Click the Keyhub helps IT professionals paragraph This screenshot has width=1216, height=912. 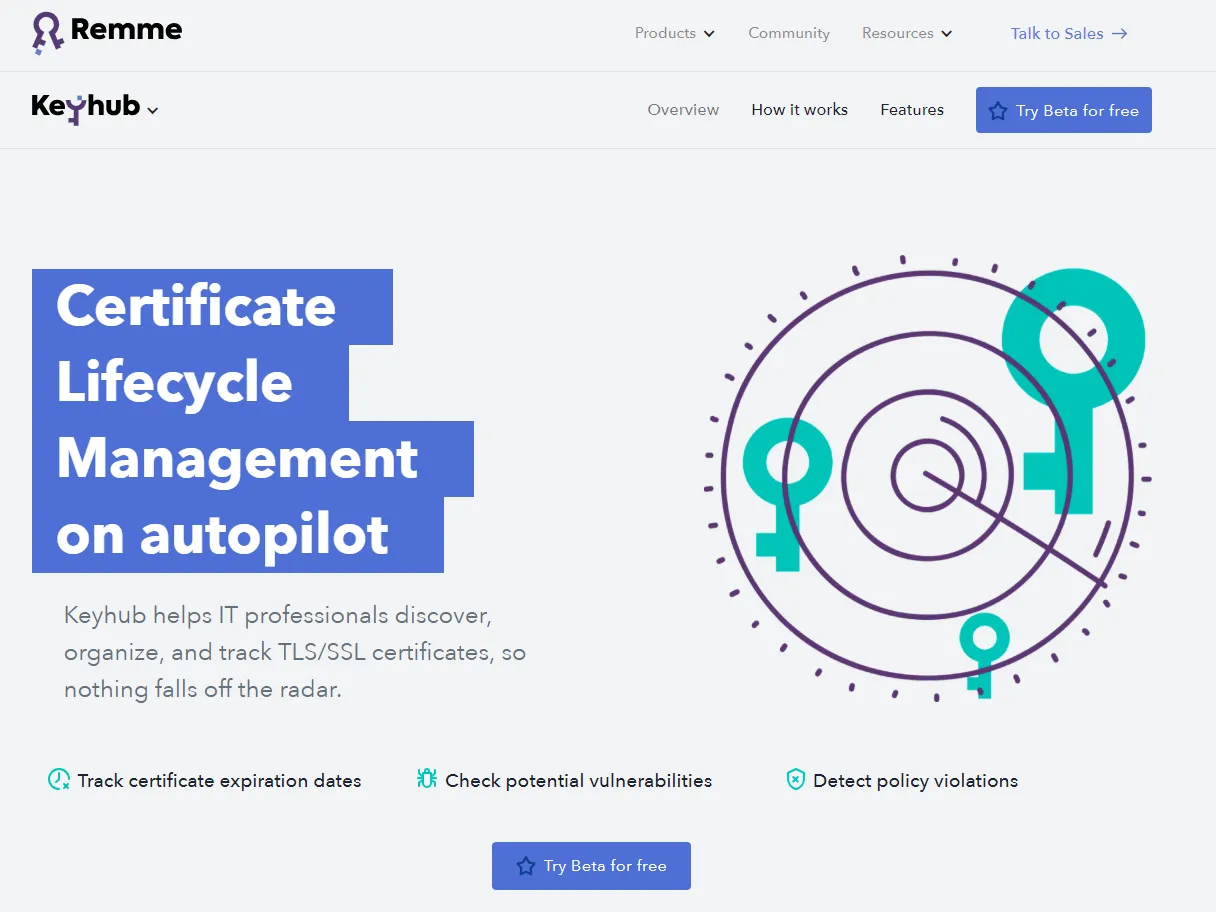click(x=295, y=652)
